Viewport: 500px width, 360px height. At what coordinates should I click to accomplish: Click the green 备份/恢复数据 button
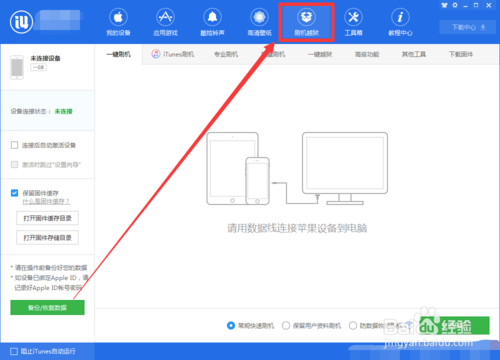click(x=47, y=307)
